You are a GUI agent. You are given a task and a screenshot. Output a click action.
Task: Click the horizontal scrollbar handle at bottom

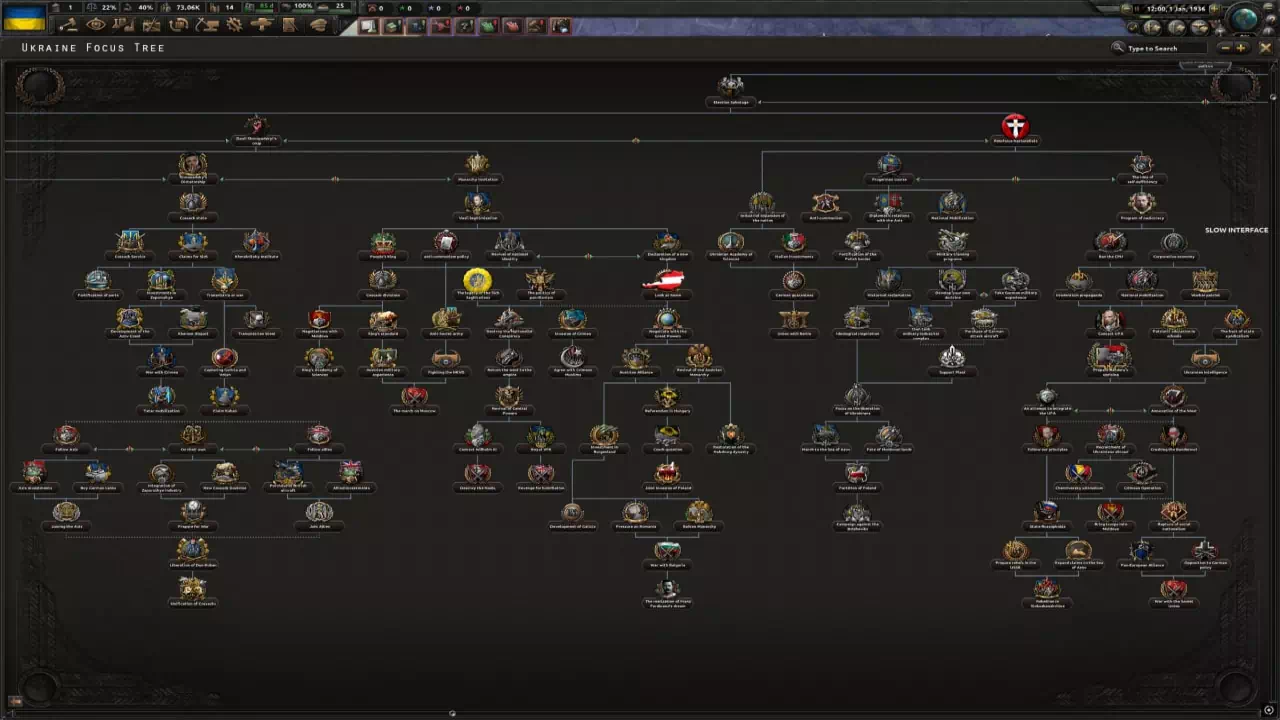click(x=452, y=713)
